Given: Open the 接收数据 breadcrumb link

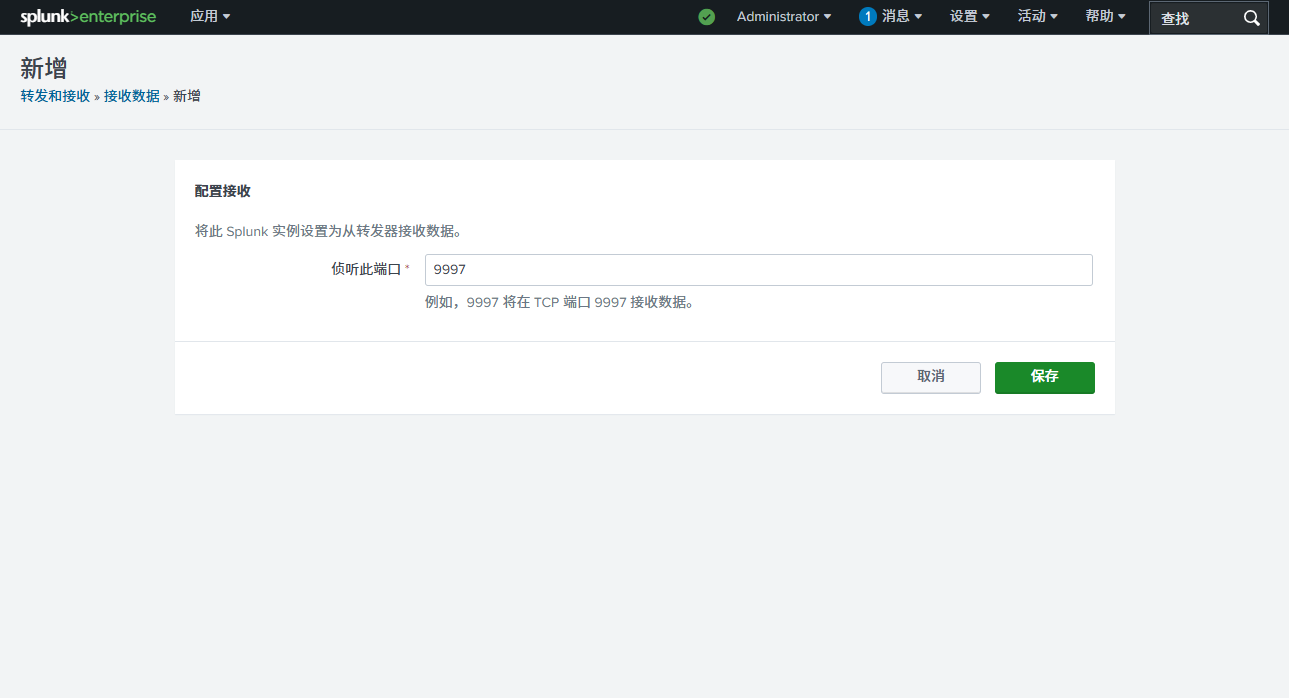Looking at the screenshot, I should pos(132,95).
